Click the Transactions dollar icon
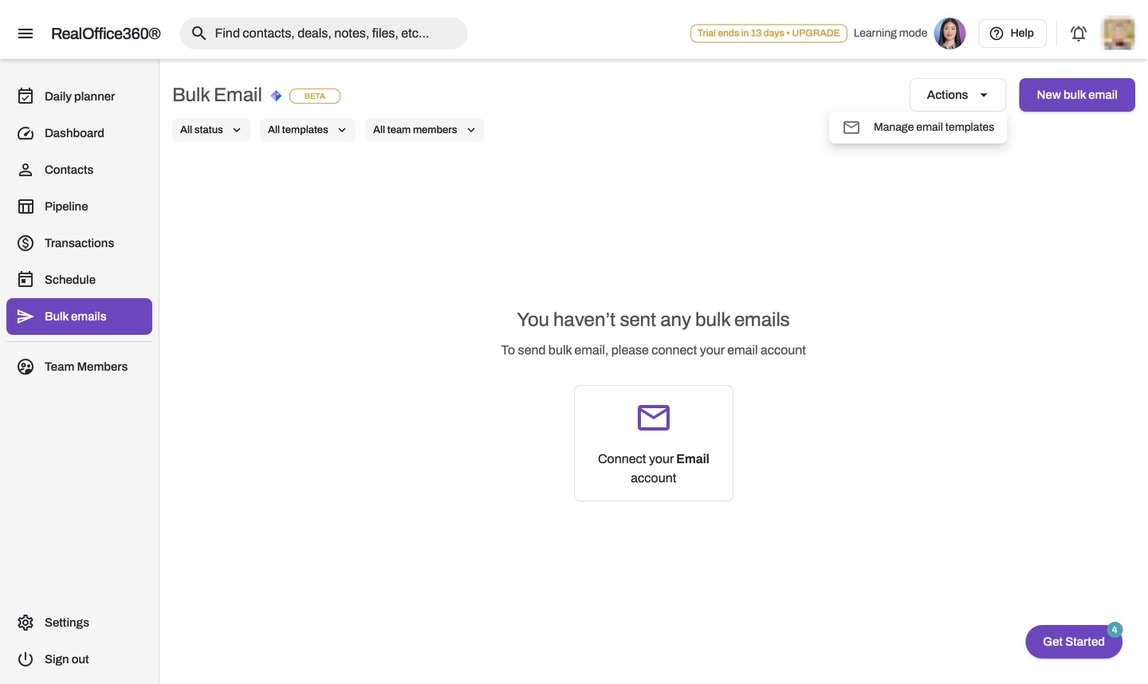 (25, 243)
